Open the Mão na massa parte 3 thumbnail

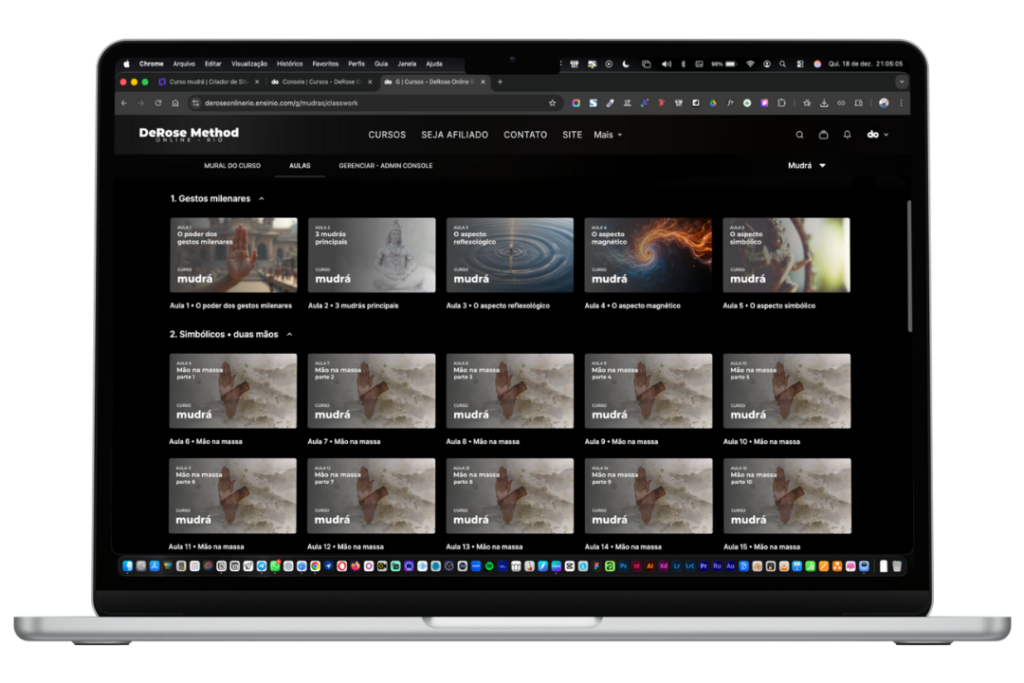coord(510,391)
